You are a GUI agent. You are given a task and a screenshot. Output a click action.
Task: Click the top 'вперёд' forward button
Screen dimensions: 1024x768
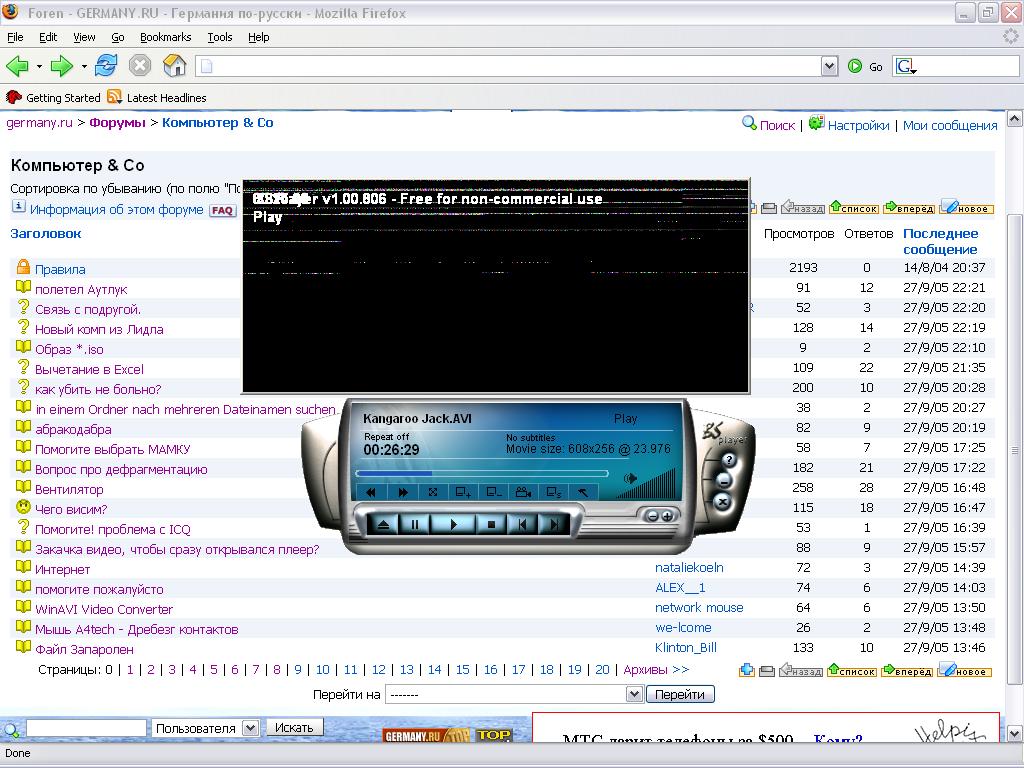coord(908,208)
